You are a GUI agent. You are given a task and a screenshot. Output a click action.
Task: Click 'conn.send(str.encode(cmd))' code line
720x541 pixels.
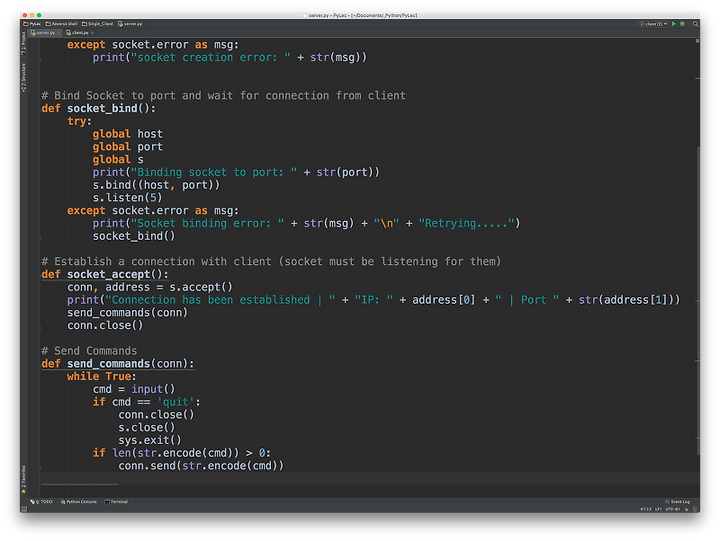[201, 466]
